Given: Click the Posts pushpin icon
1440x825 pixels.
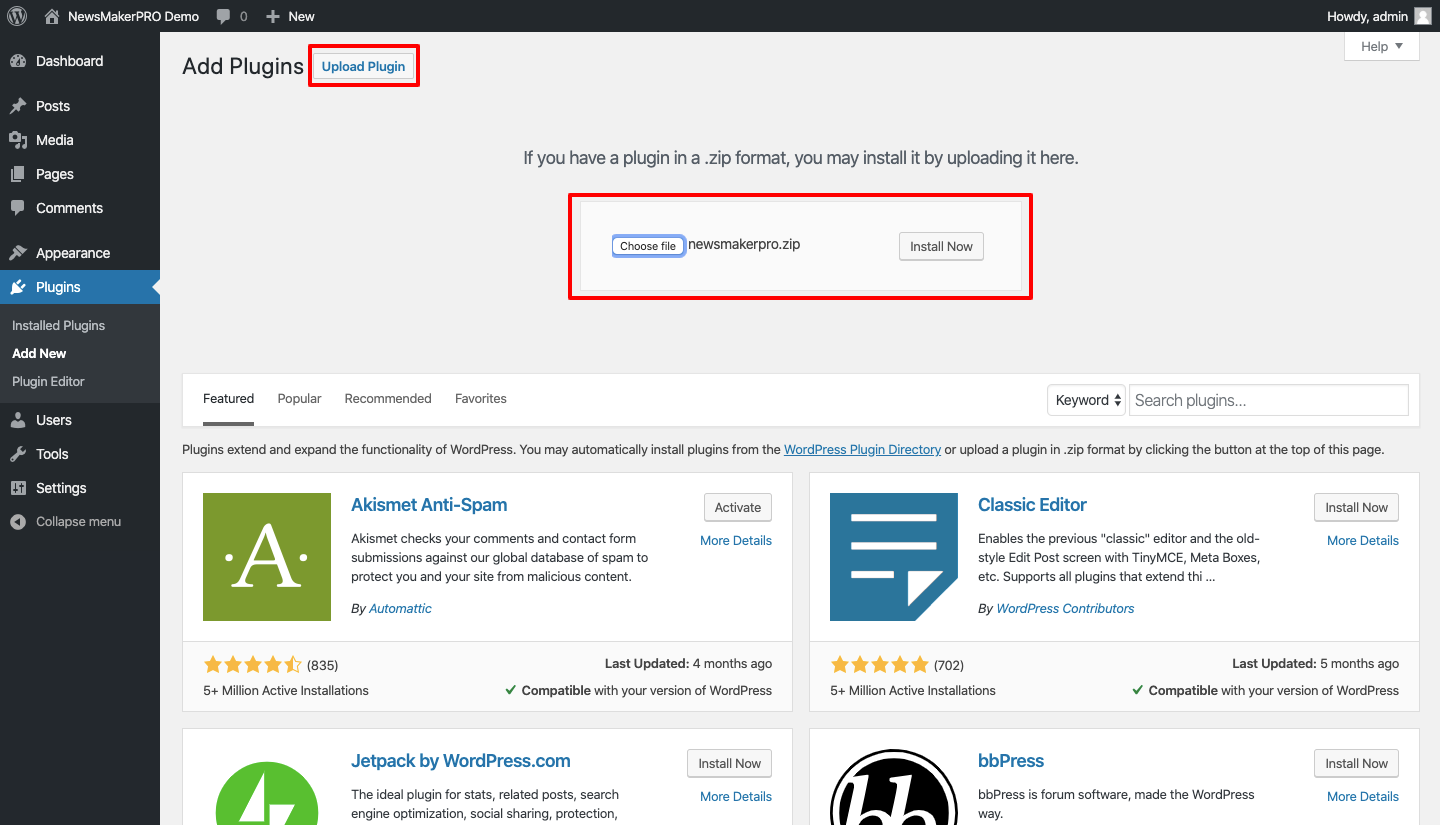Looking at the screenshot, I should (18, 106).
